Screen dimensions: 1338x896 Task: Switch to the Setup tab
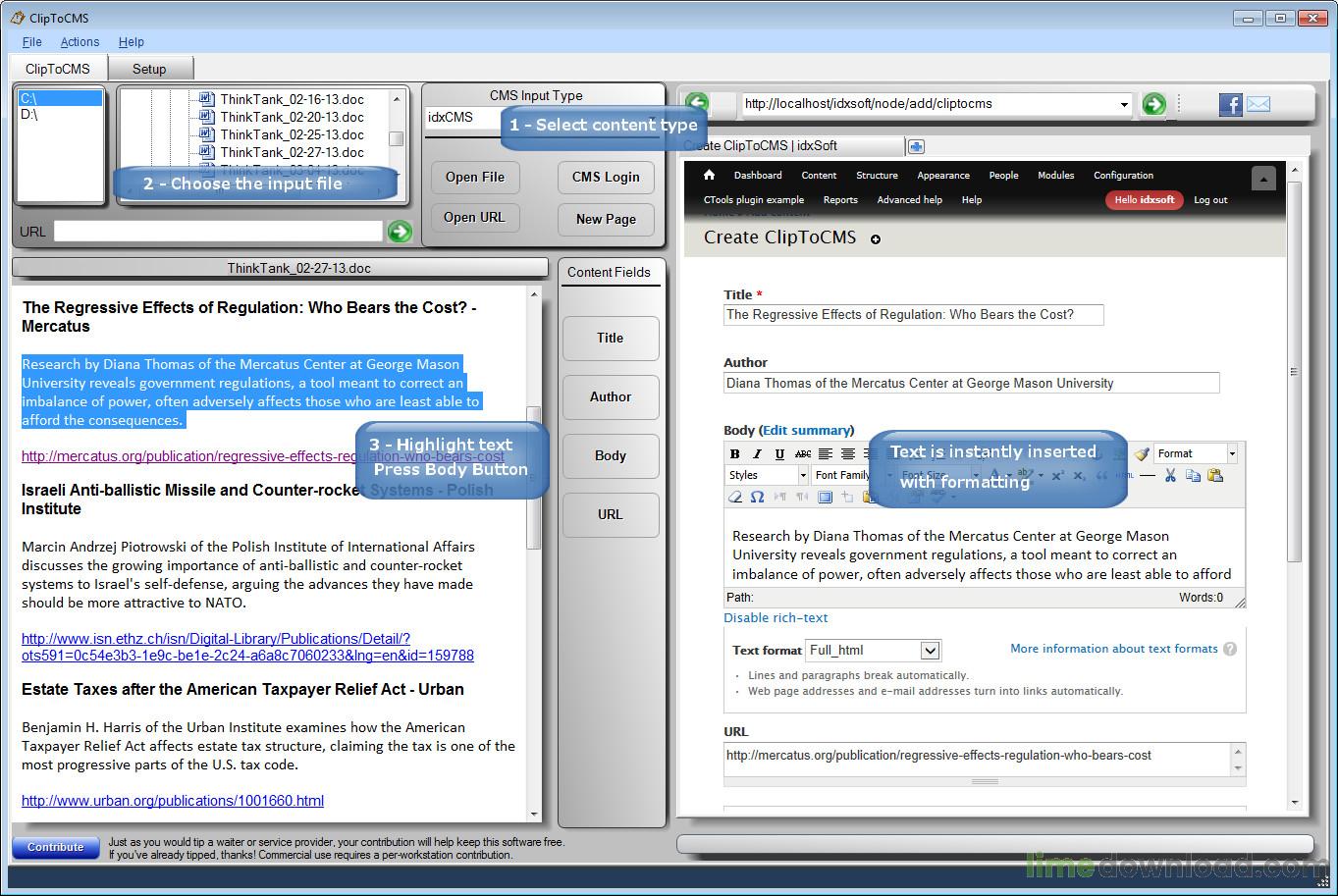(149, 69)
